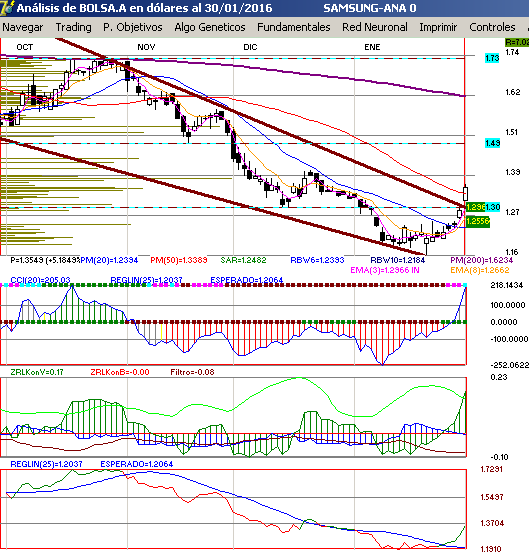Click the last white candlestick on chart
This screenshot has height=552, width=529.
(465, 193)
